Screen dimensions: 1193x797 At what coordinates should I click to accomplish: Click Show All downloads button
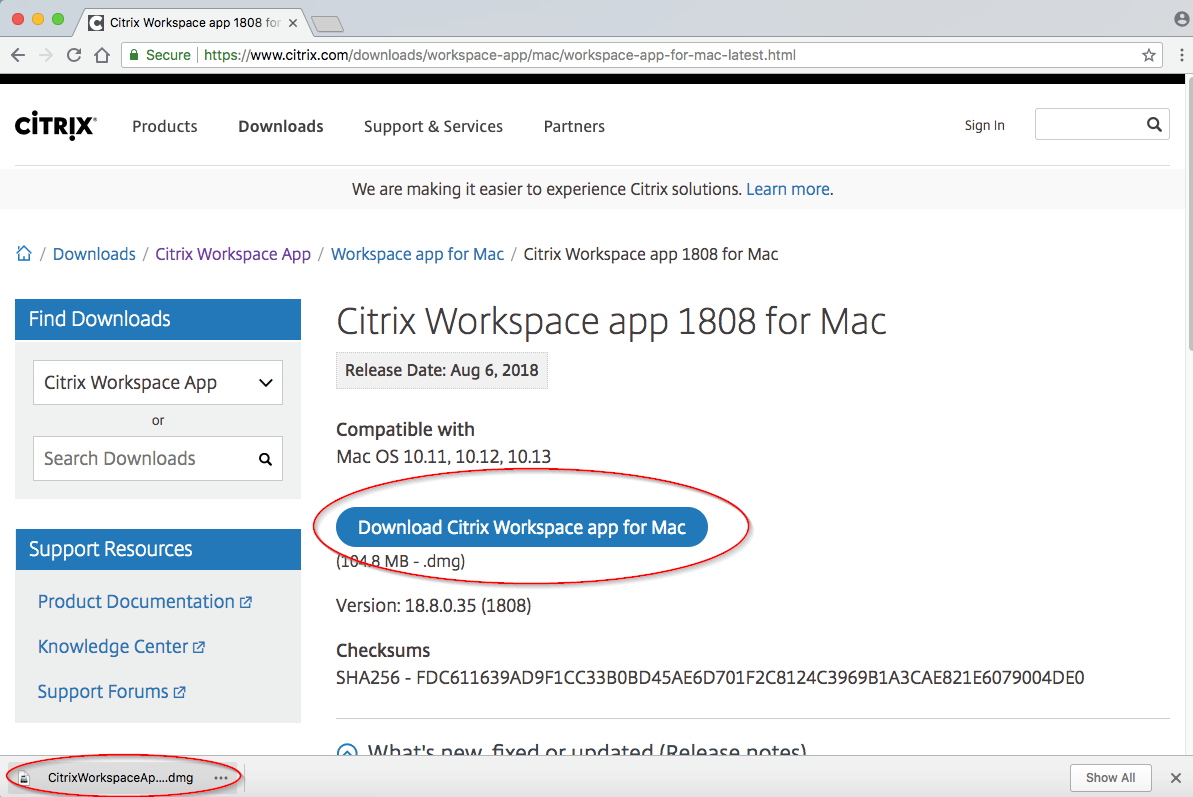(1110, 777)
